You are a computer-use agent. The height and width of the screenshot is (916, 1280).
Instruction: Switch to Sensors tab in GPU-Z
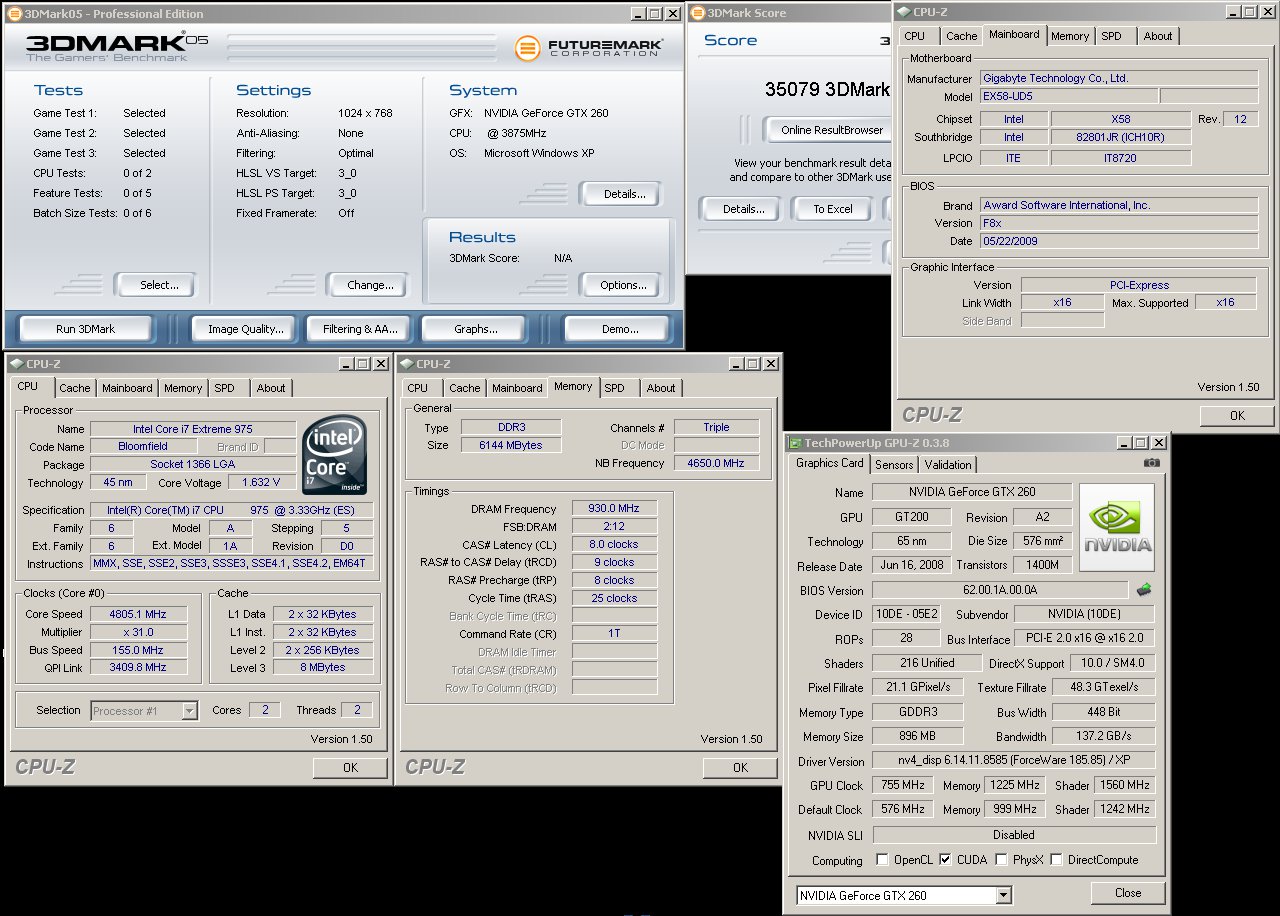pos(893,465)
